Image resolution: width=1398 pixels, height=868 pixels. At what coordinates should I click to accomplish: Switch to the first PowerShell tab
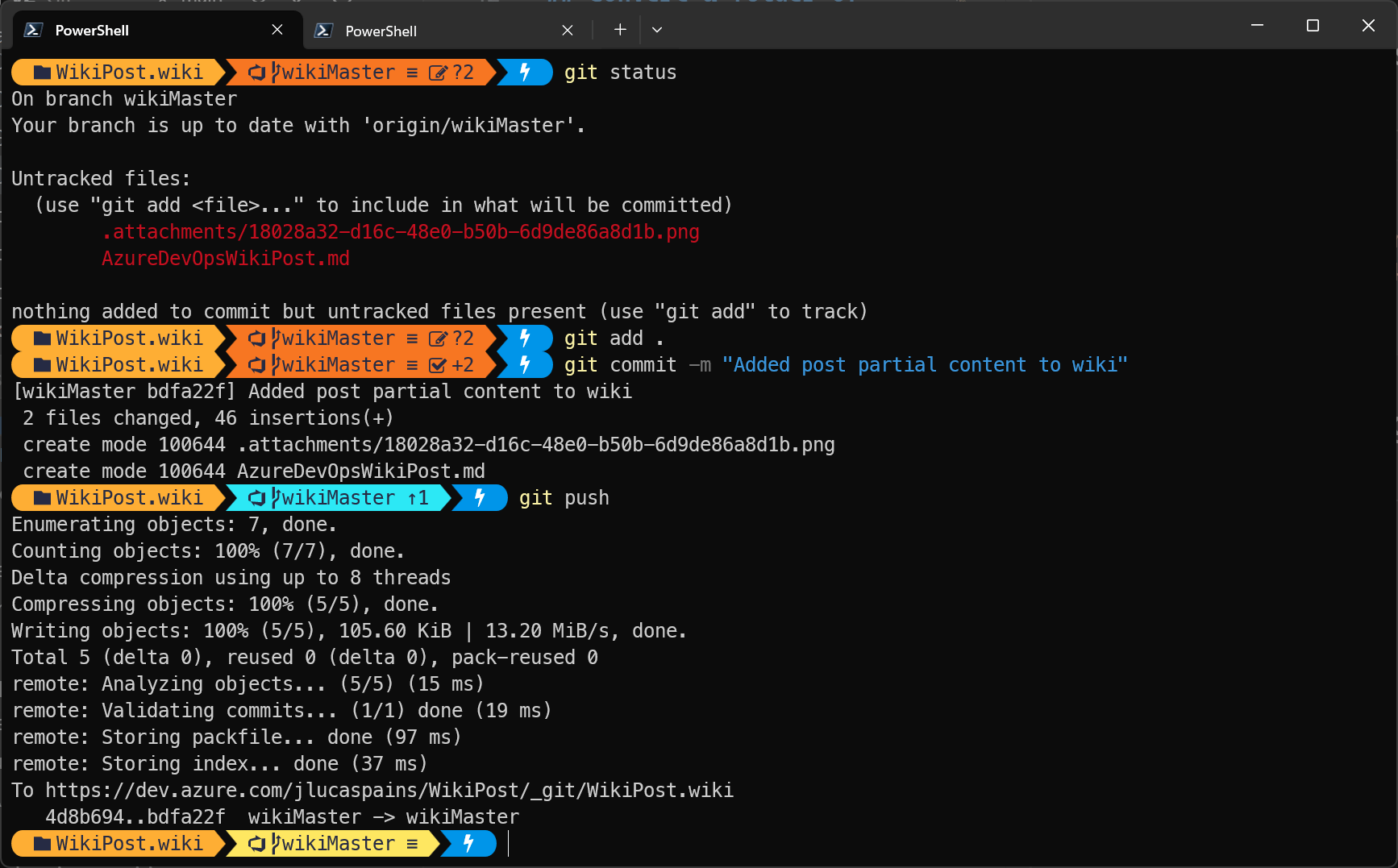[157, 30]
